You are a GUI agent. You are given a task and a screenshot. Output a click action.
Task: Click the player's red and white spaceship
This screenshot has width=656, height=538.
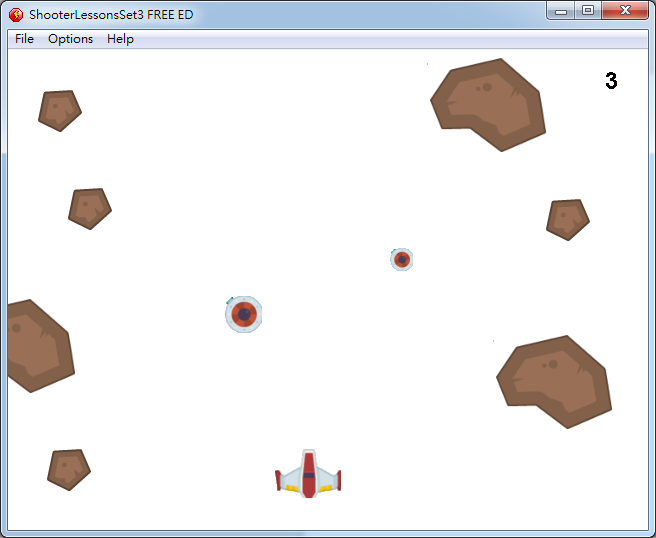(x=308, y=474)
